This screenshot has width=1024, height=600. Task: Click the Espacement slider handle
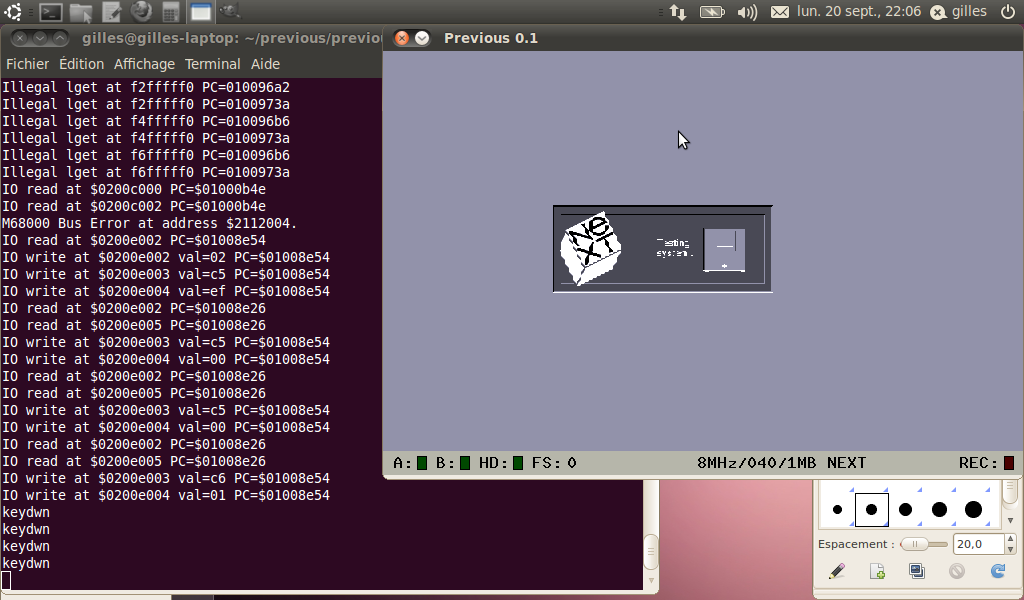point(912,544)
